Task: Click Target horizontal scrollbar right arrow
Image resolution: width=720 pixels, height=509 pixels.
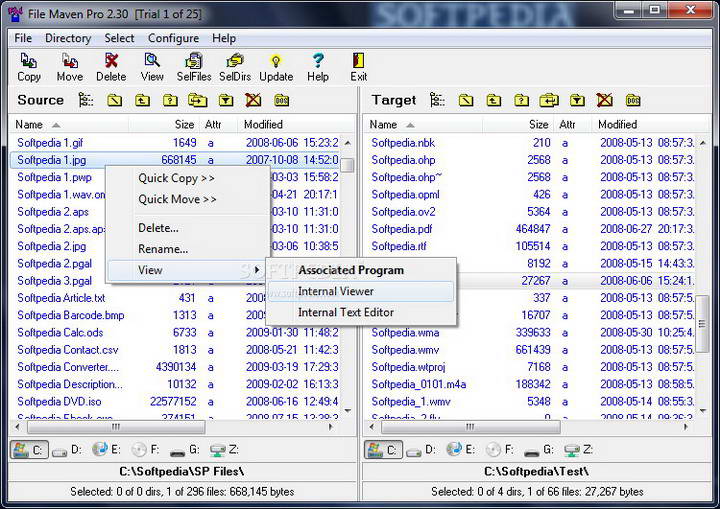Action: [x=685, y=427]
